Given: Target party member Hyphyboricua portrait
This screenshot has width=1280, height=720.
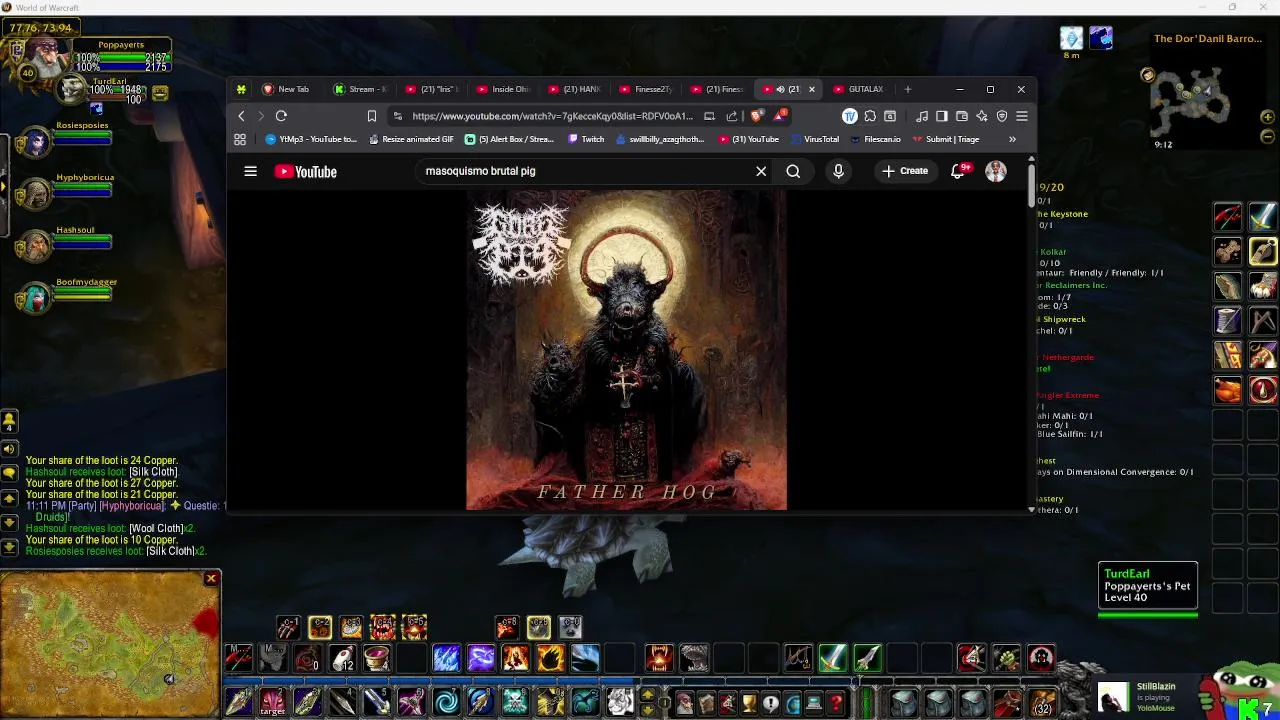Looking at the screenshot, I should 35,194.
